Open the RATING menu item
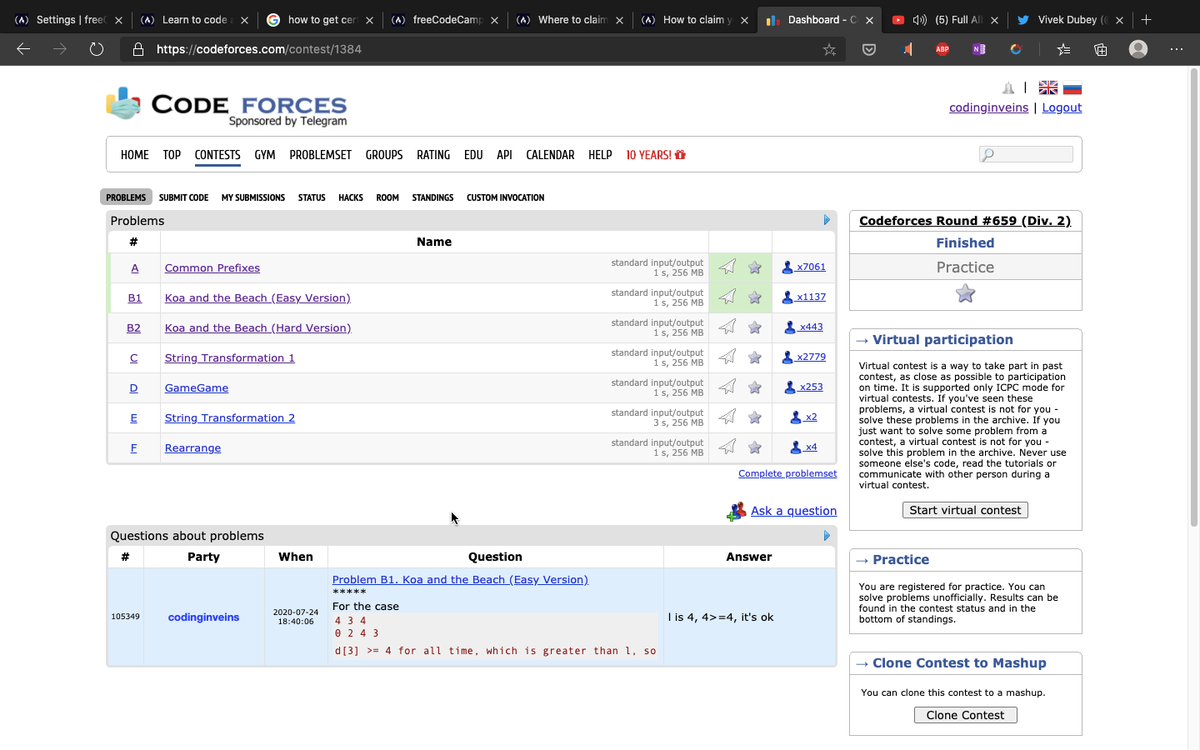This screenshot has width=1200, height=750. pyautogui.click(x=433, y=155)
